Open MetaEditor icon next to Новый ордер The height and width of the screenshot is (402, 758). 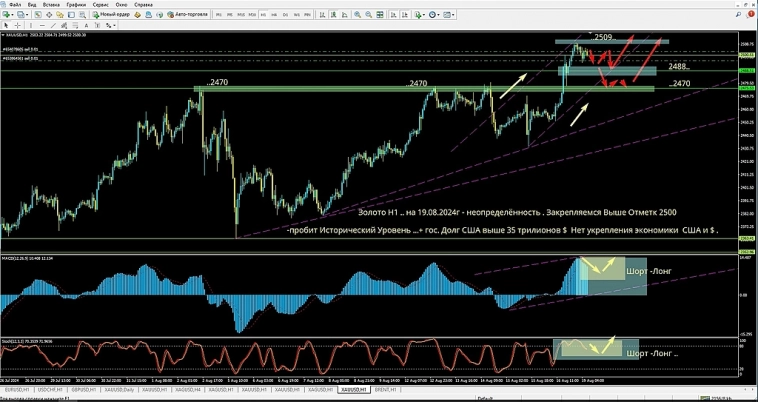pyautogui.click(x=137, y=14)
